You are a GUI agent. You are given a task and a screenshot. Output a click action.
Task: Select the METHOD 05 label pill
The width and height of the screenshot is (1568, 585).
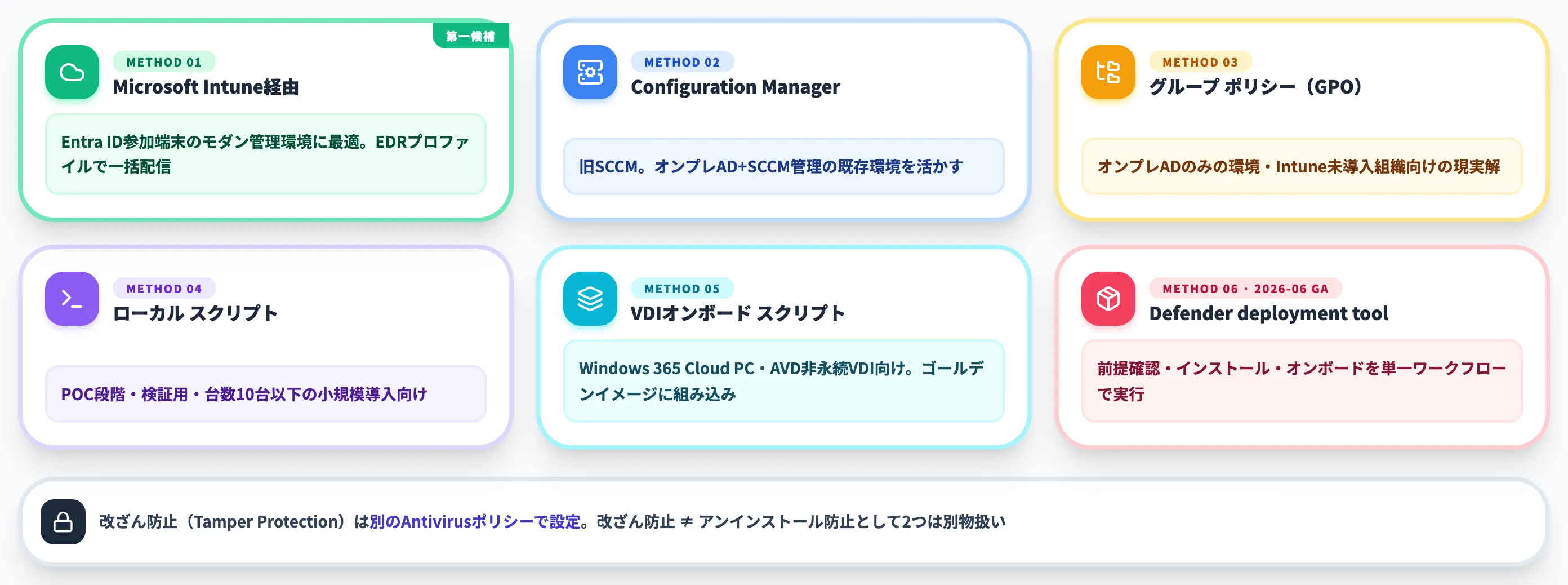click(x=681, y=289)
